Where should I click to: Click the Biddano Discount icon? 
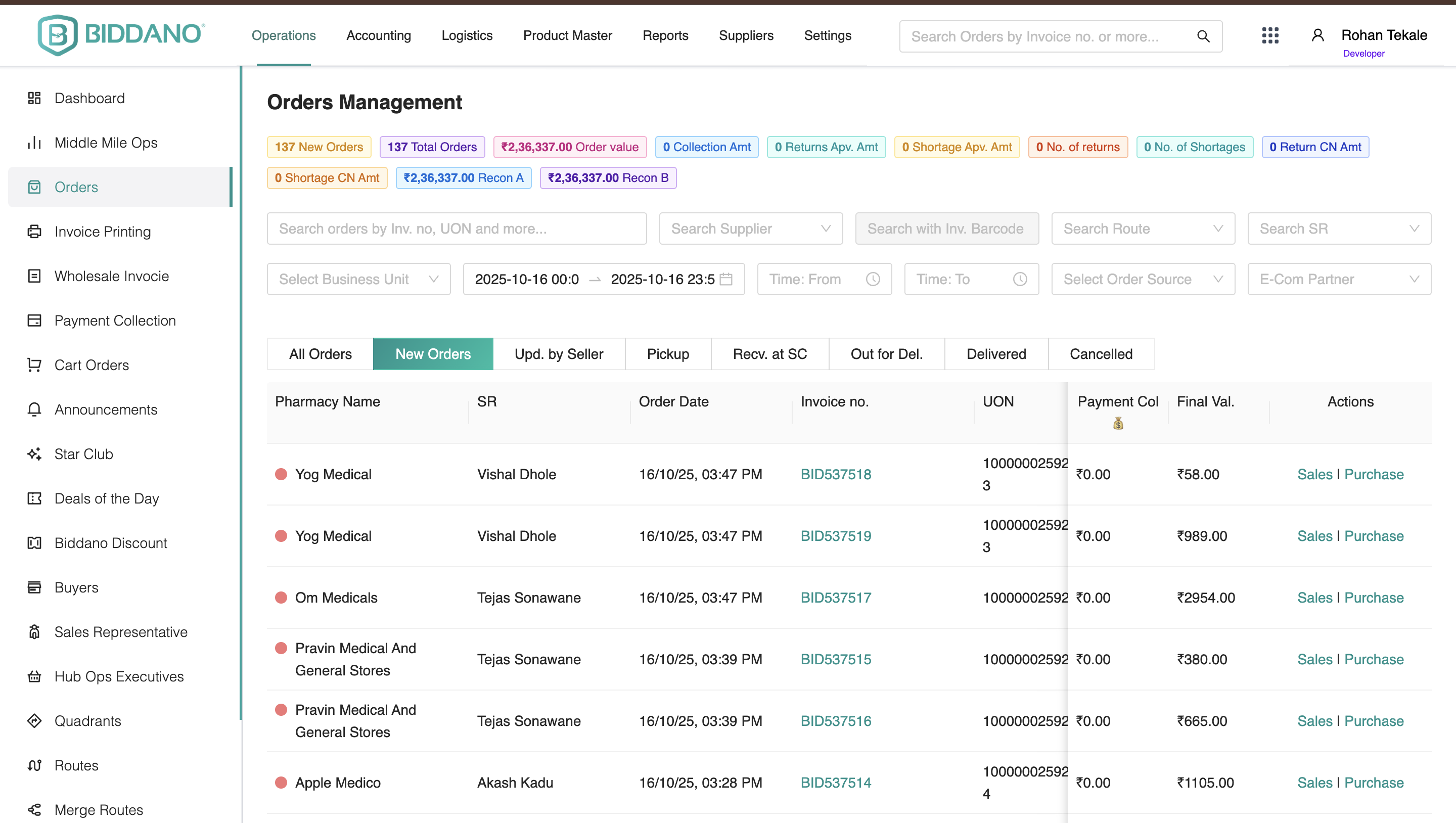point(34,543)
